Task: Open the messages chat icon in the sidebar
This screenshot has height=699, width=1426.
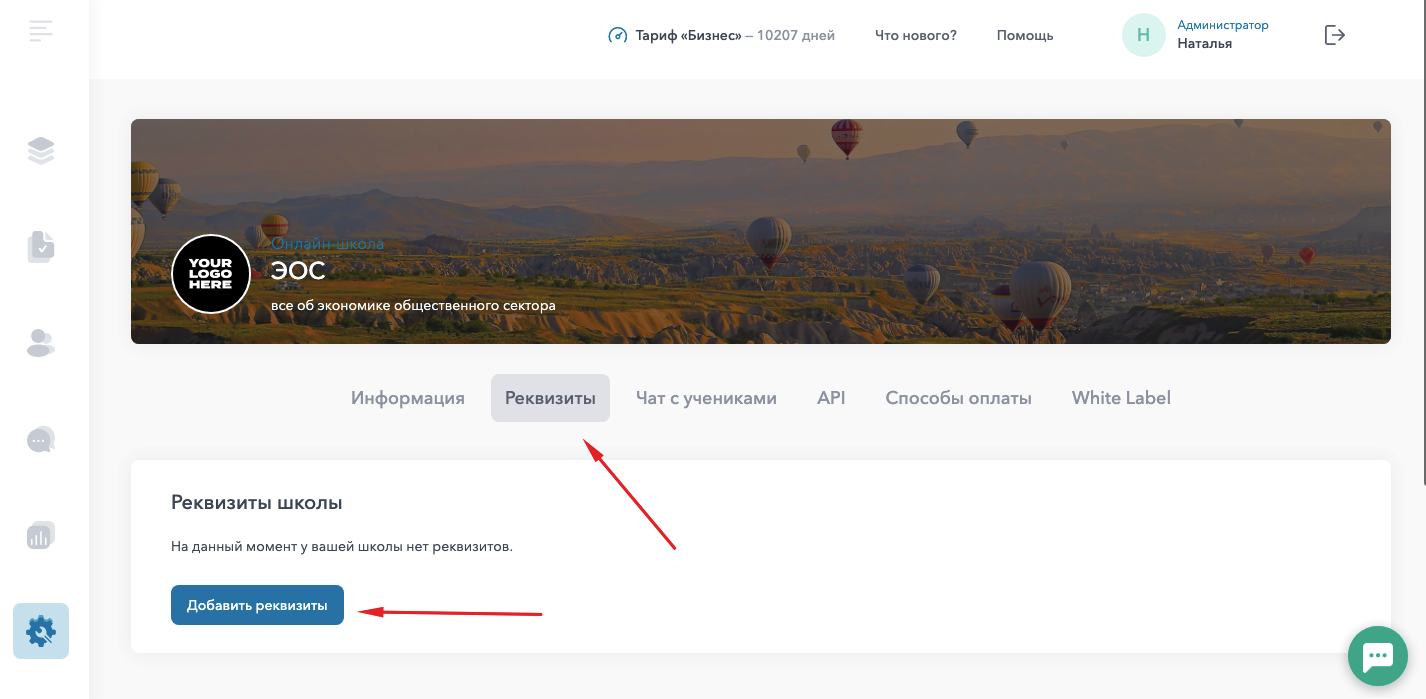Action: coord(41,439)
